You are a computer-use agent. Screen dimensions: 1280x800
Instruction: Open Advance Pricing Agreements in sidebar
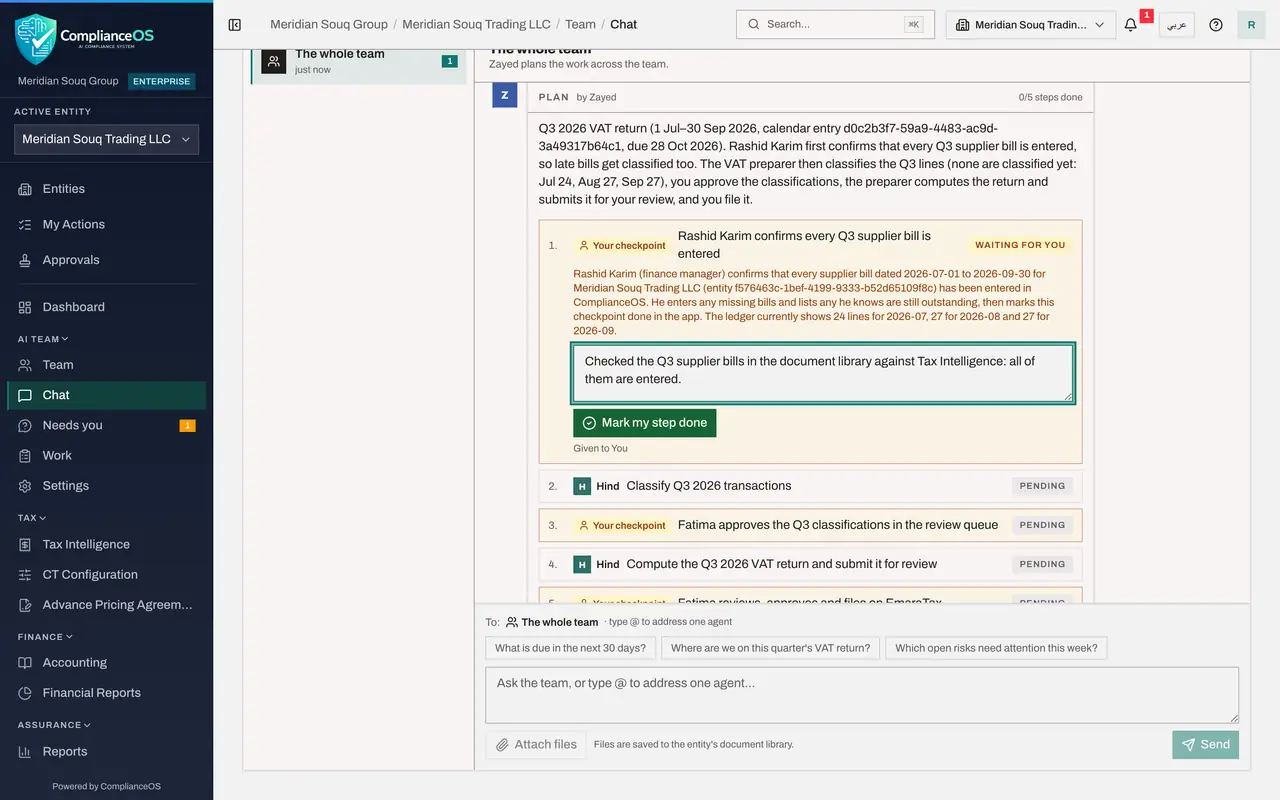tap(107, 605)
